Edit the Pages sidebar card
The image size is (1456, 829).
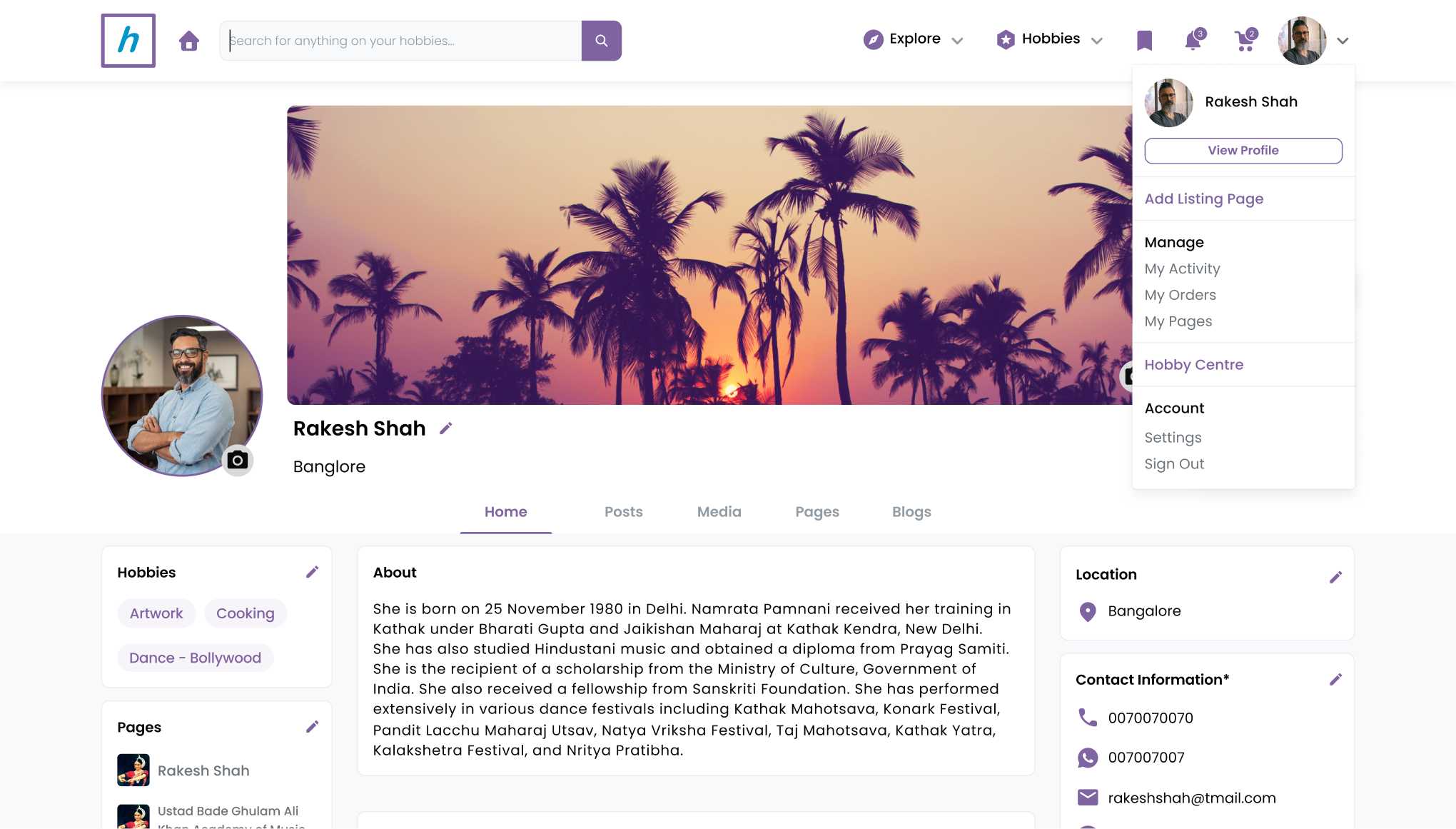(312, 727)
